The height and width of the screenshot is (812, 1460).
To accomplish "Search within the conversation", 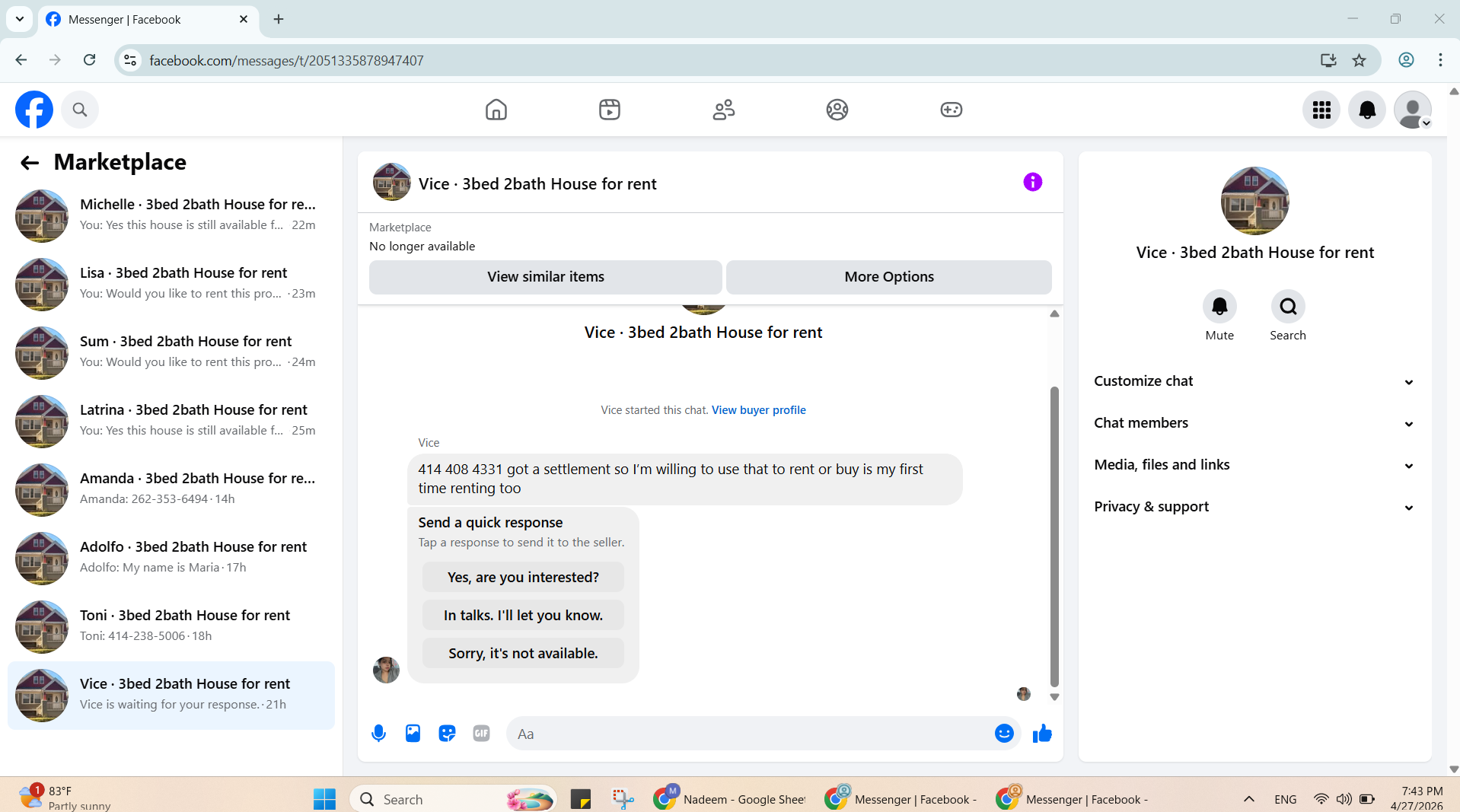I will [1288, 307].
